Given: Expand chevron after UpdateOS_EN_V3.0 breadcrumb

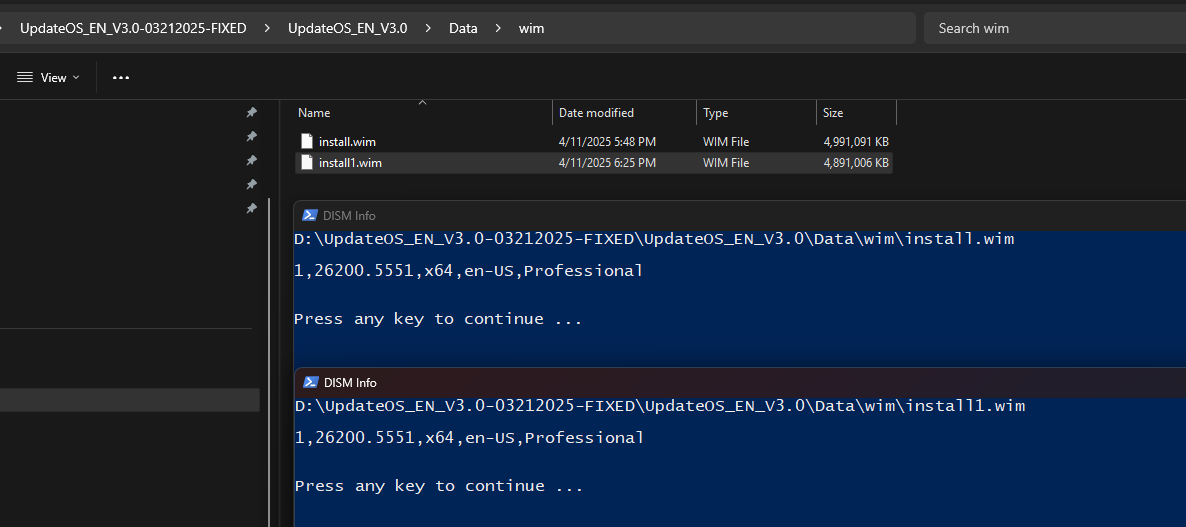Looking at the screenshot, I should pyautogui.click(x=428, y=28).
